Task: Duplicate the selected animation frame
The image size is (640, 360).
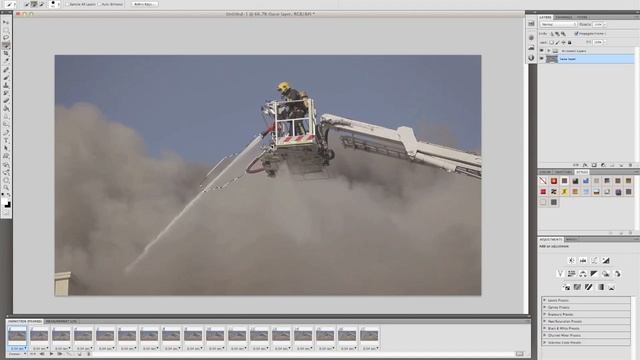Action: tap(80, 354)
